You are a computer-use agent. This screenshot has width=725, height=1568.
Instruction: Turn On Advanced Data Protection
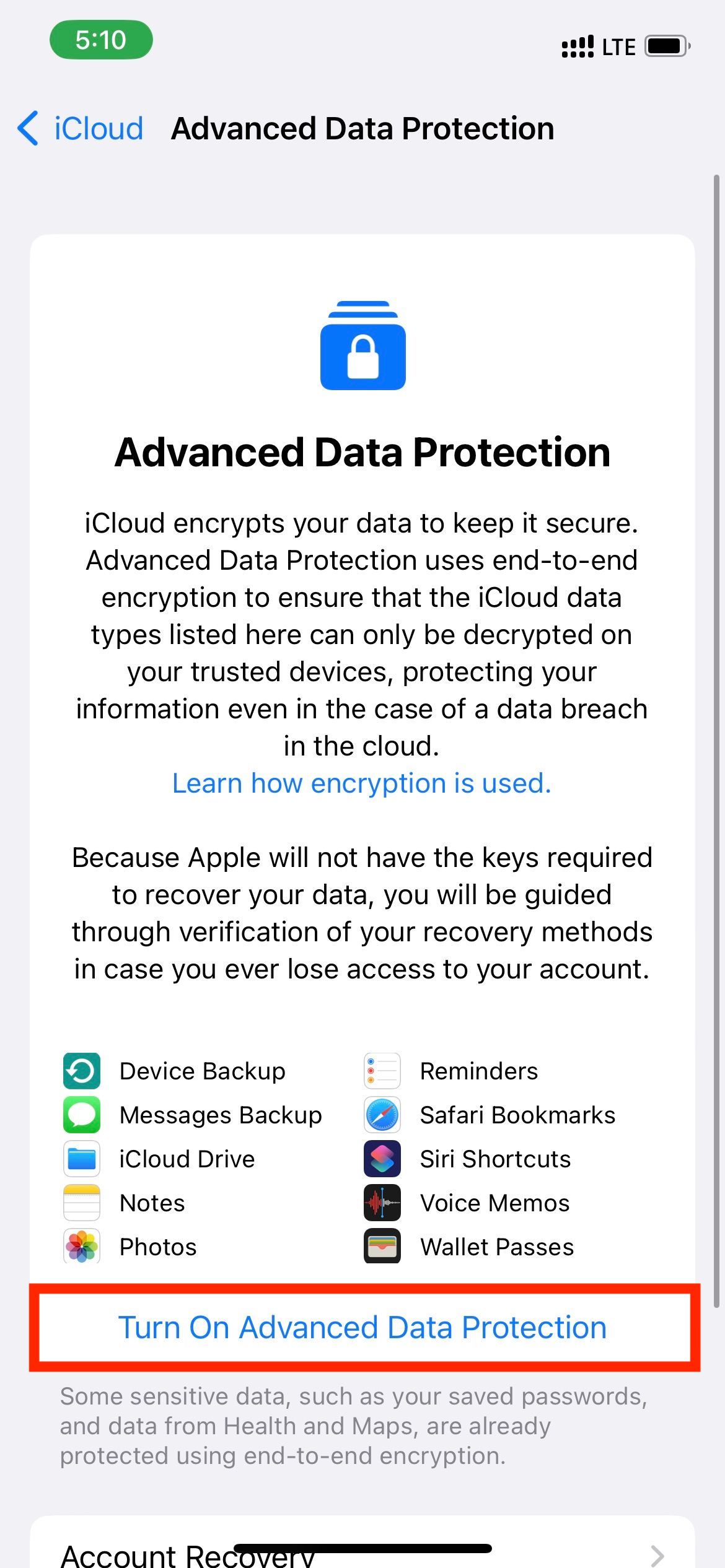pyautogui.click(x=362, y=1328)
